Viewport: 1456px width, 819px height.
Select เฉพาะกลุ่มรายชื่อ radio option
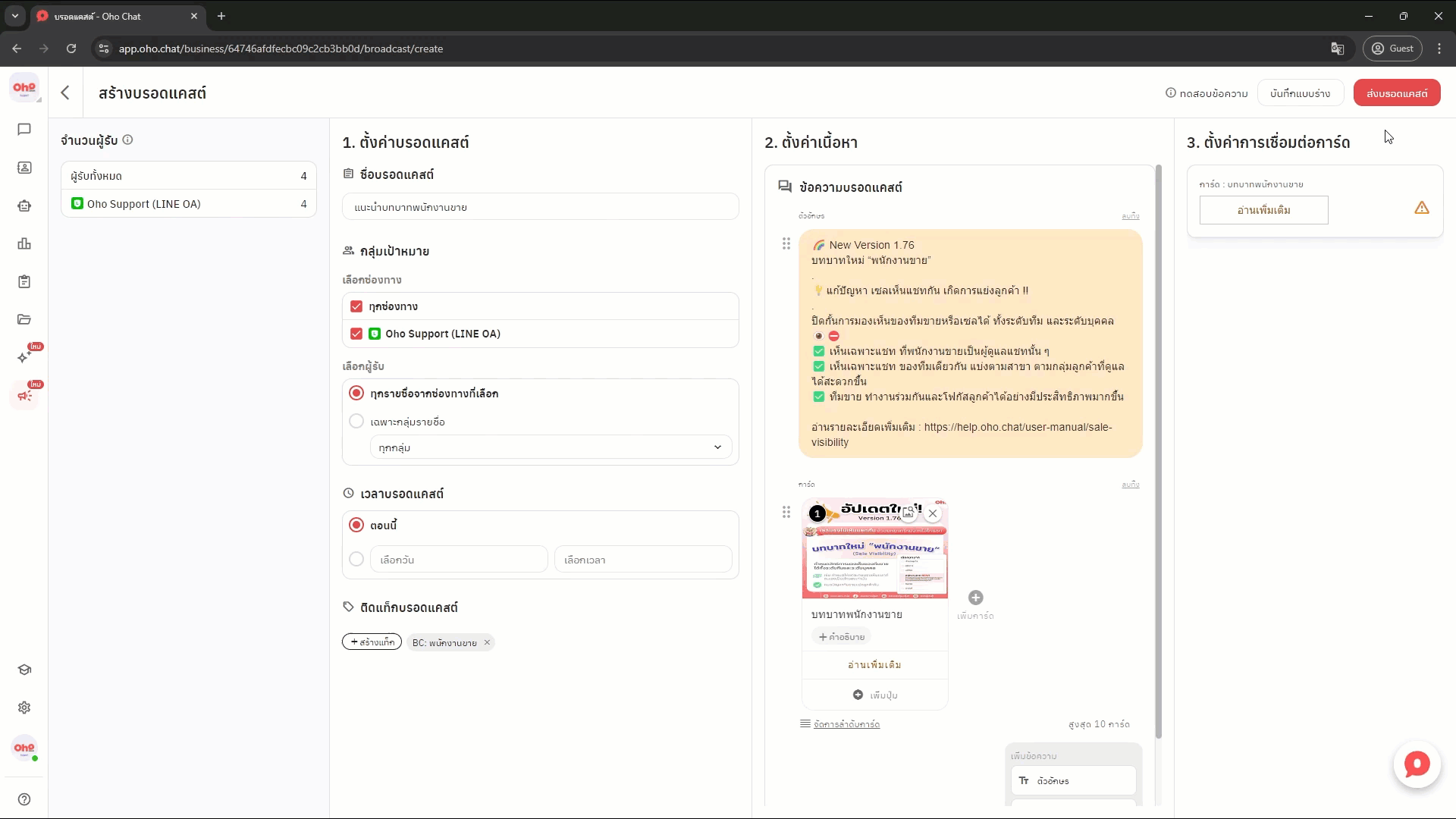click(356, 421)
